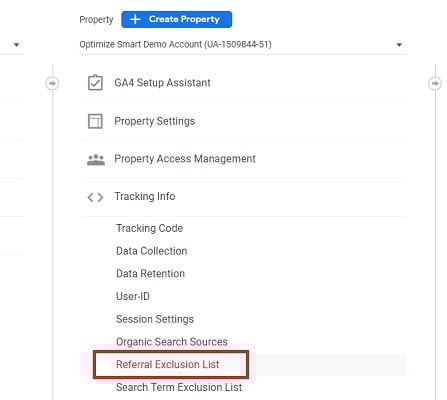The width and height of the screenshot is (447, 400).
Task: Click the arrow circle icon right of property column
Action: pyautogui.click(x=435, y=83)
